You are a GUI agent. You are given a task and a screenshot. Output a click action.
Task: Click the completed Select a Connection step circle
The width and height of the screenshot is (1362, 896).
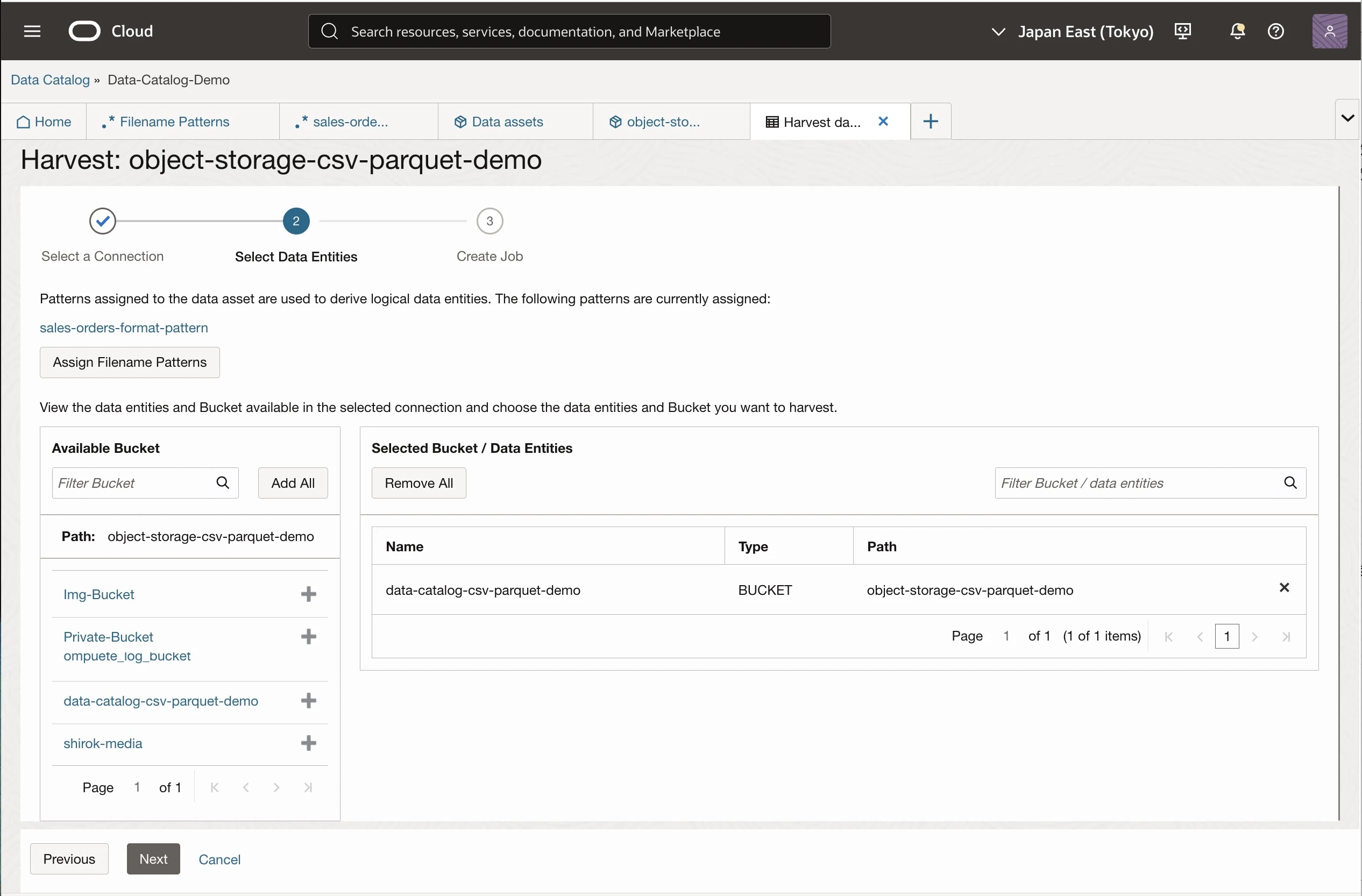(x=102, y=221)
